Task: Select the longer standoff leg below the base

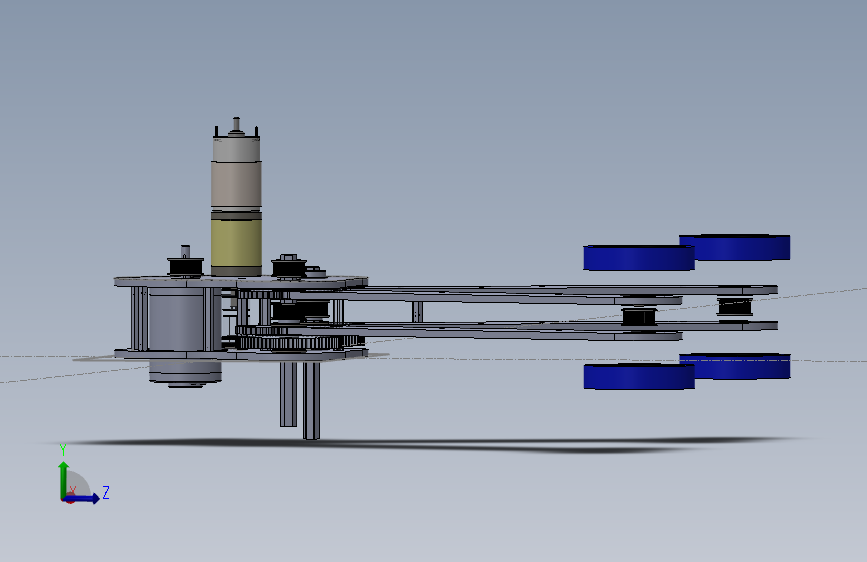Action: tap(311, 400)
